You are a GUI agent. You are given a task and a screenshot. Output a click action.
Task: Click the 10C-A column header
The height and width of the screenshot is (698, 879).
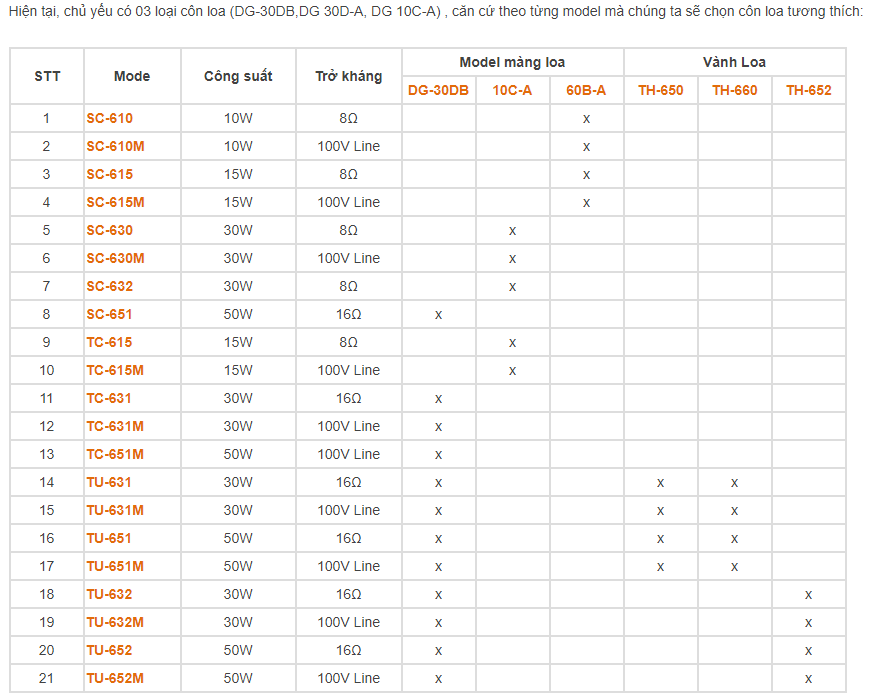[512, 90]
